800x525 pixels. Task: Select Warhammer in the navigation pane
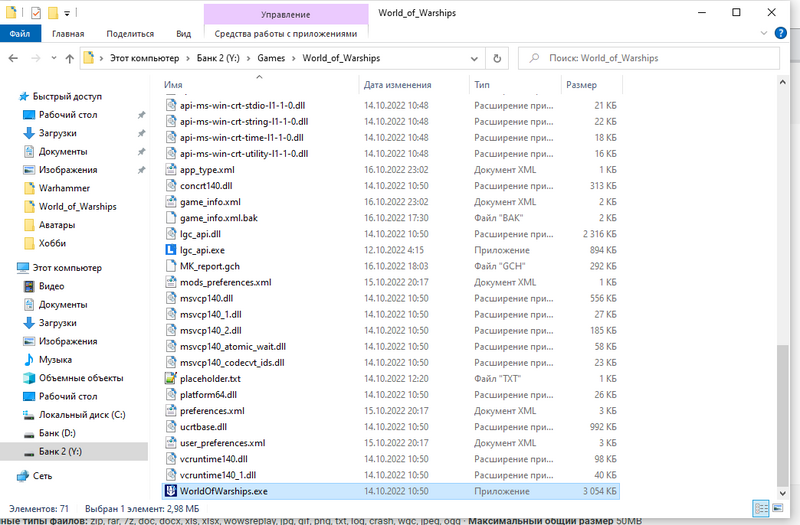(x=64, y=188)
